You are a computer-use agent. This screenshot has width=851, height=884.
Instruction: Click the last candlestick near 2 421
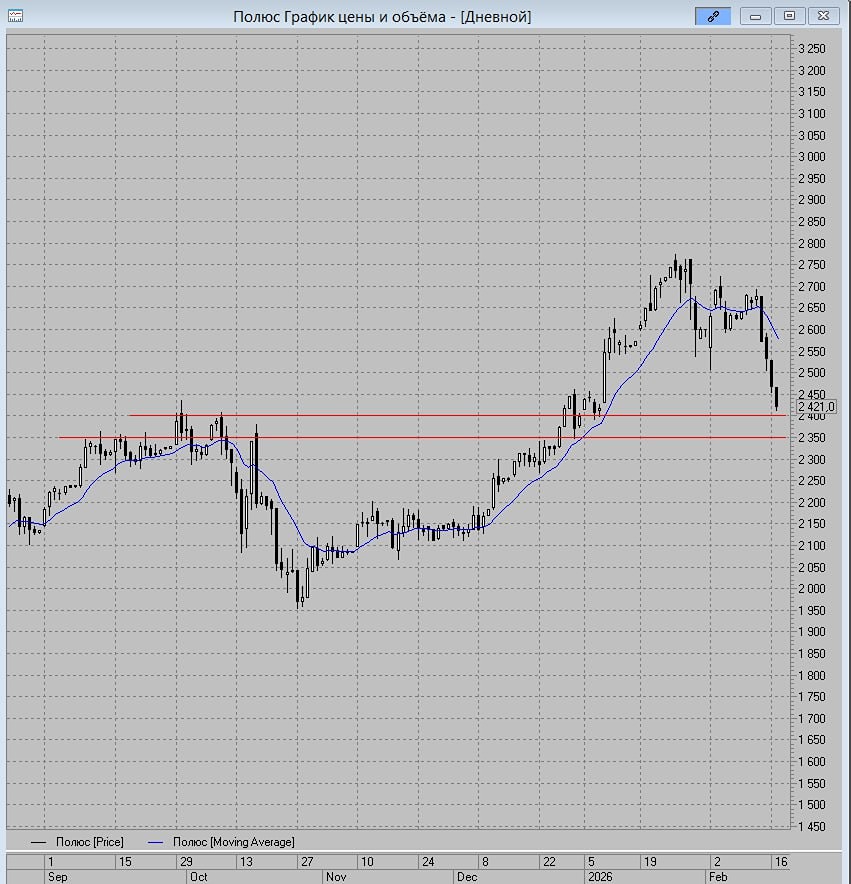click(x=777, y=398)
